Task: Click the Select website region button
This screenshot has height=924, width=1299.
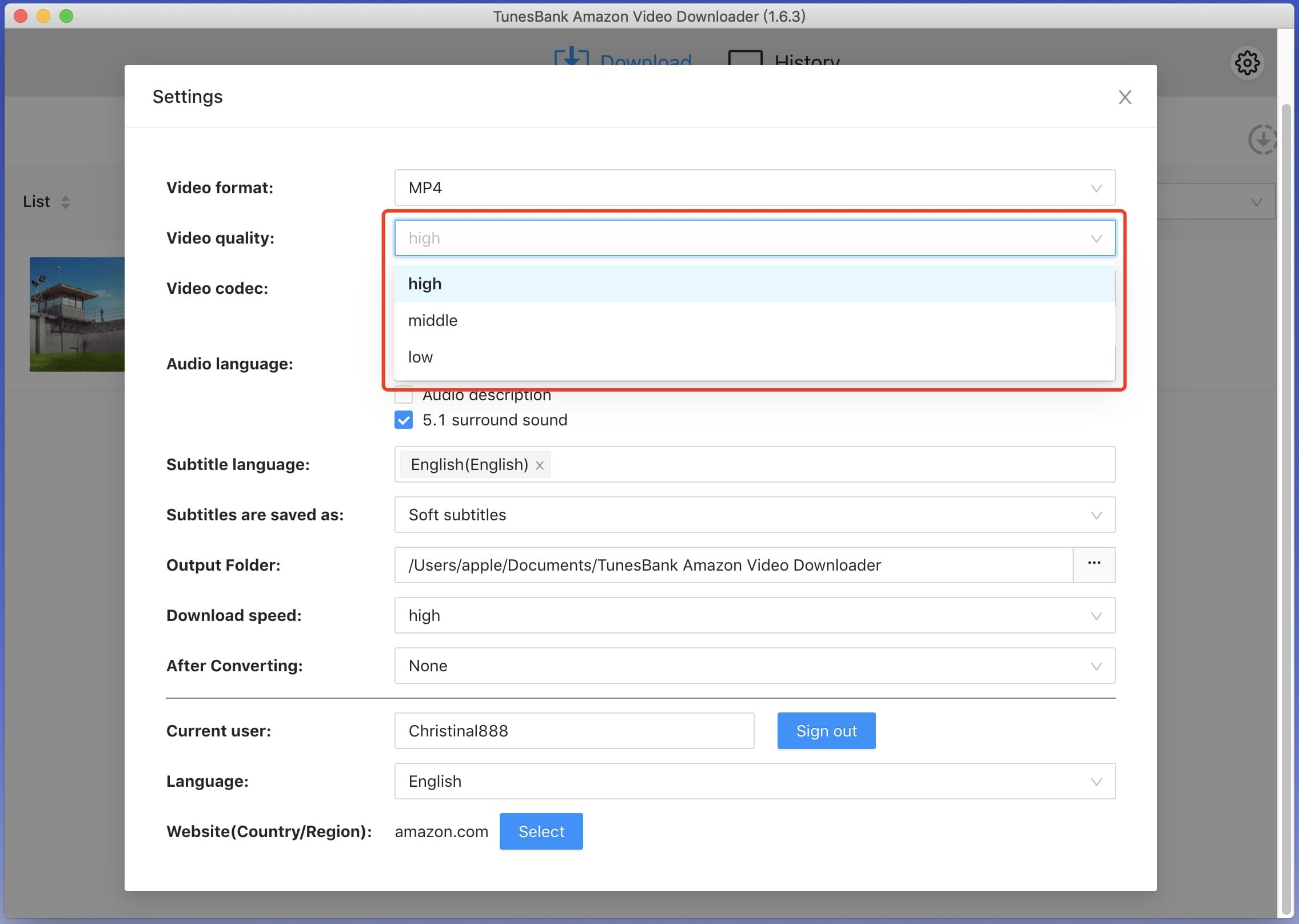Action: click(541, 831)
